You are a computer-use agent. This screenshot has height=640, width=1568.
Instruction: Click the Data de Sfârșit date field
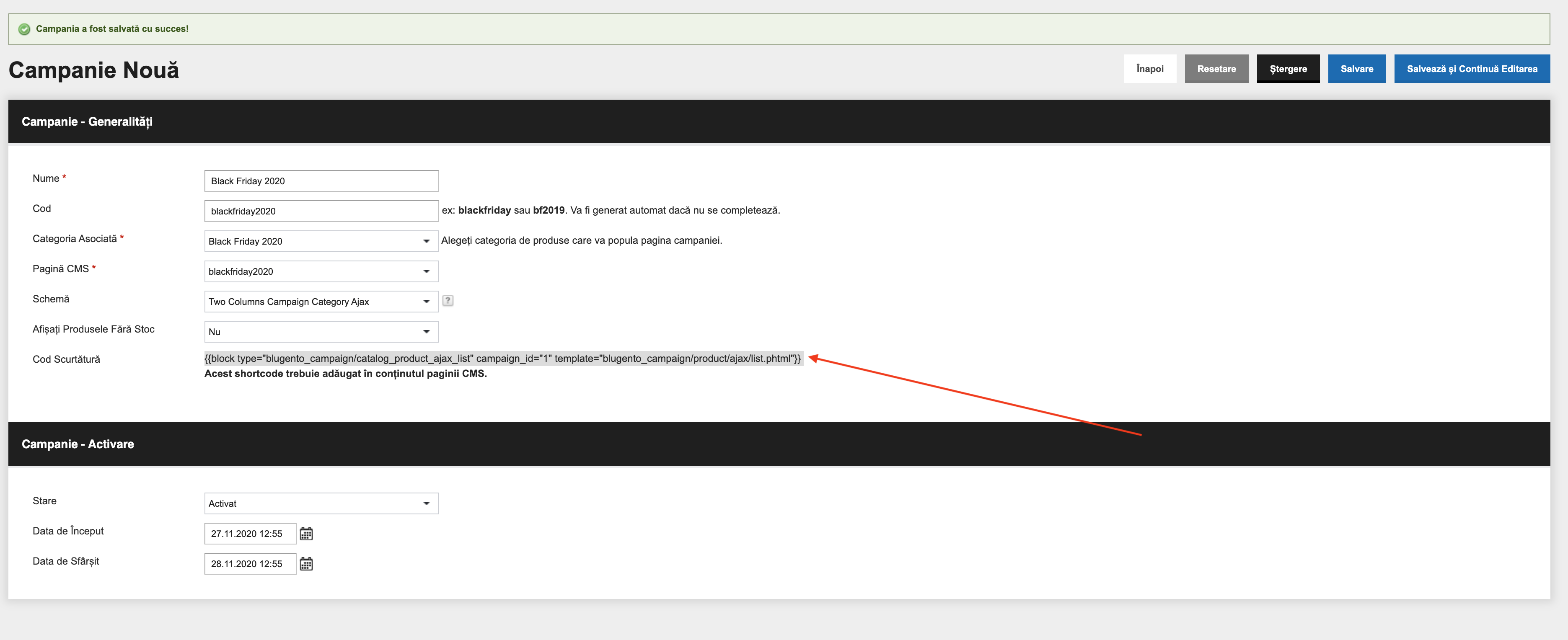pyautogui.click(x=250, y=564)
